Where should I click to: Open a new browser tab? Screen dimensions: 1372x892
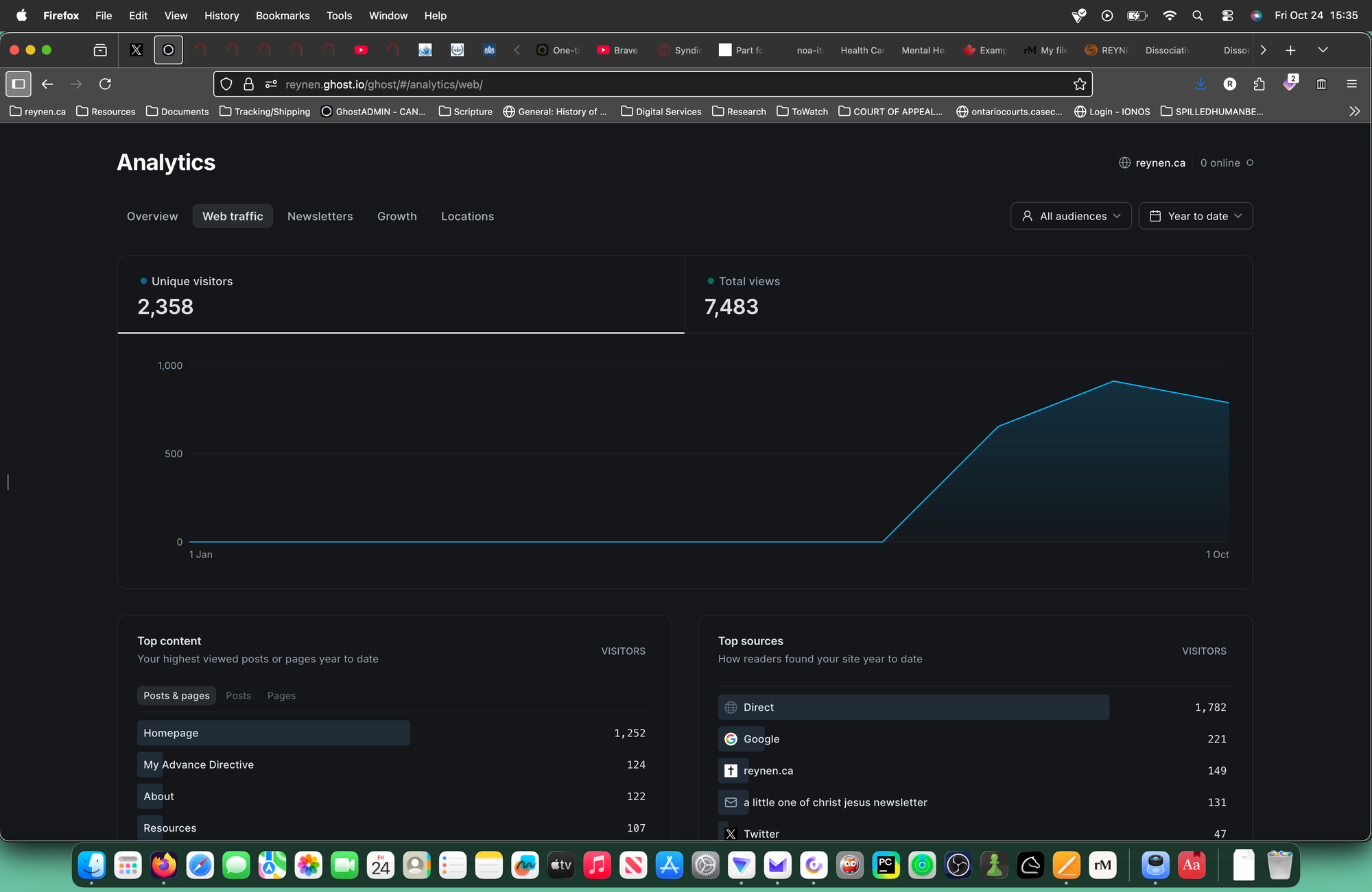coord(1290,50)
